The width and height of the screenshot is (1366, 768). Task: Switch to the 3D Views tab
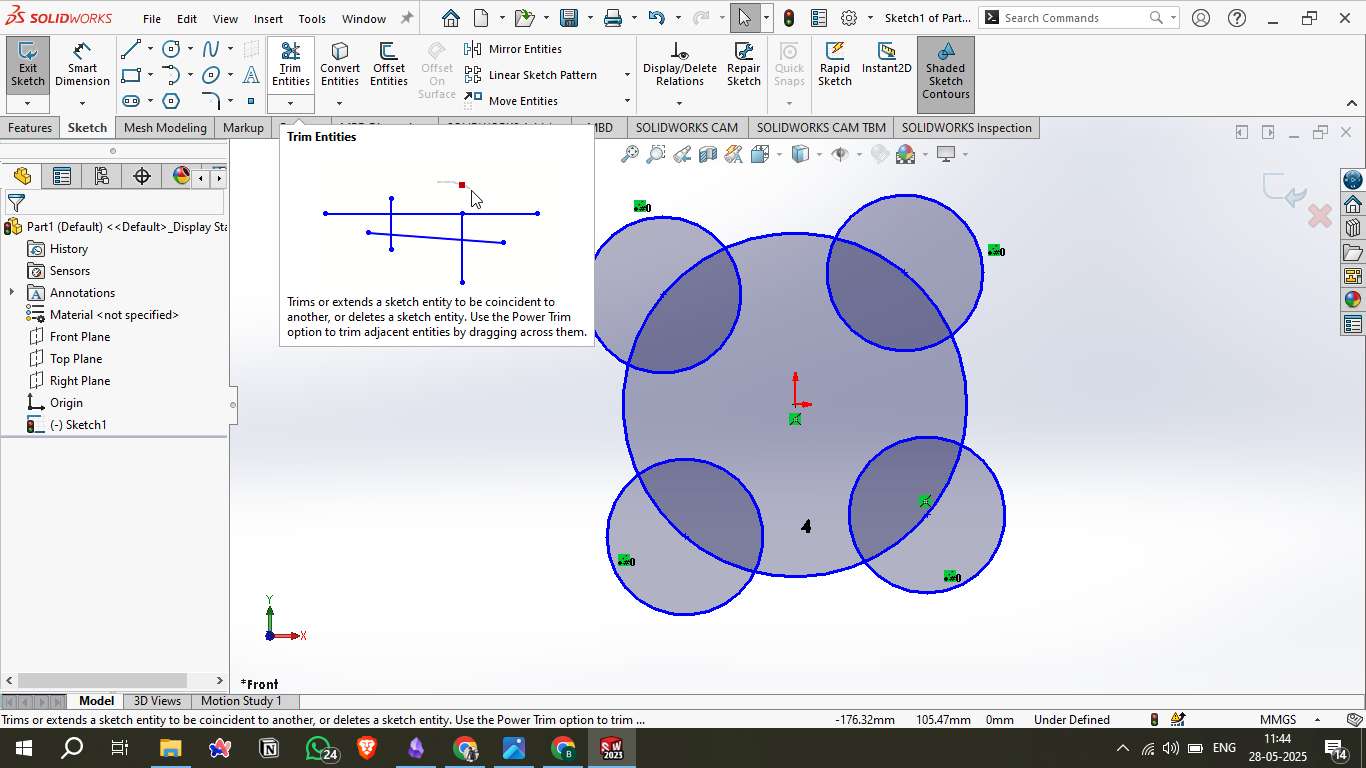point(157,701)
